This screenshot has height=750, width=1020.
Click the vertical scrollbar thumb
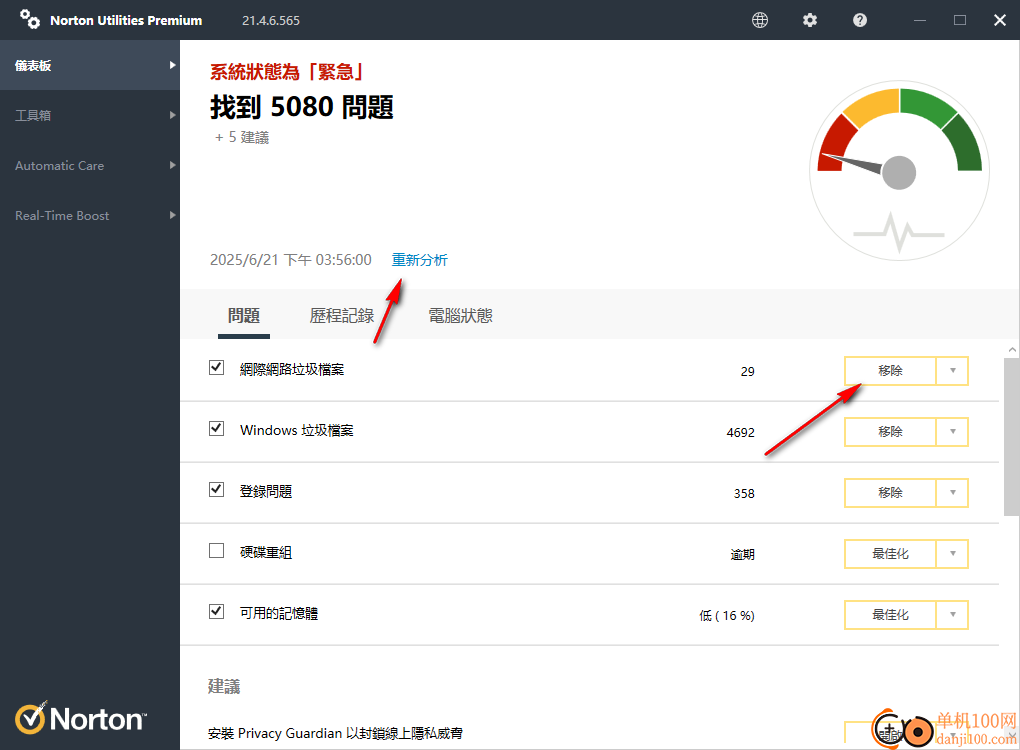[x=1012, y=436]
